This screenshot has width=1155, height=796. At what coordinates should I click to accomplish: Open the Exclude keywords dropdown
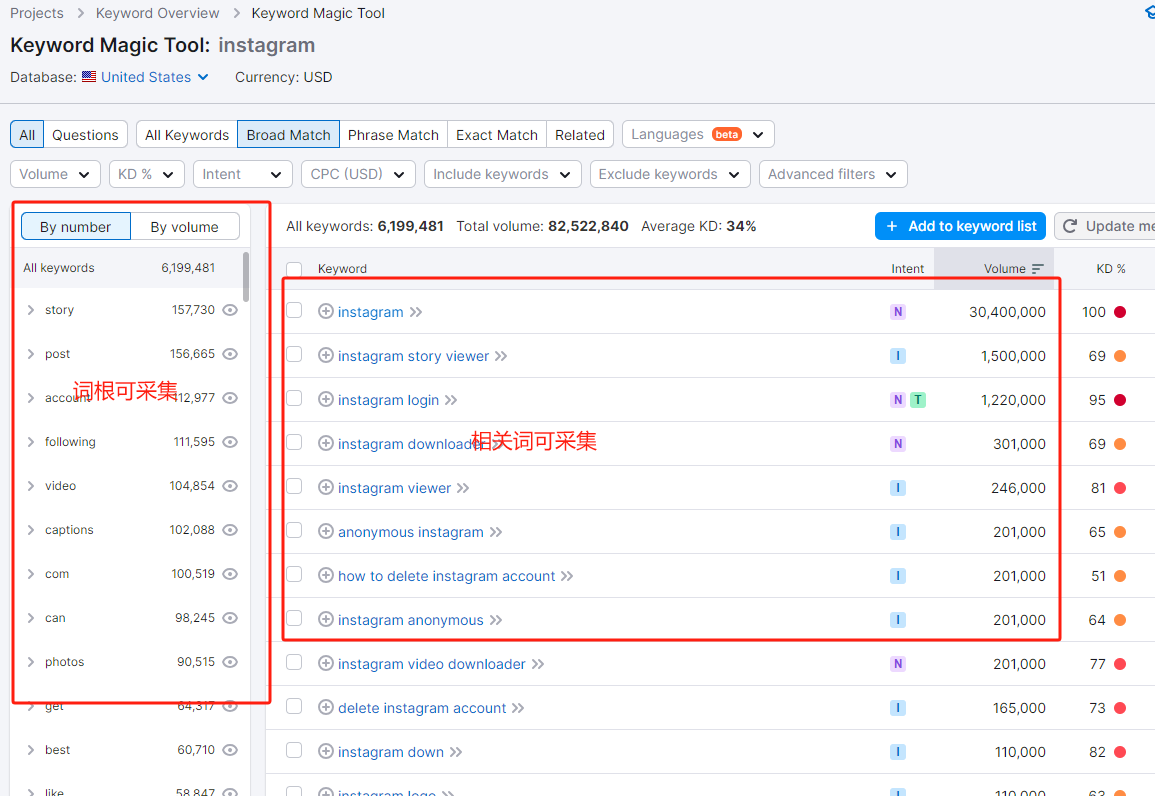pos(670,175)
